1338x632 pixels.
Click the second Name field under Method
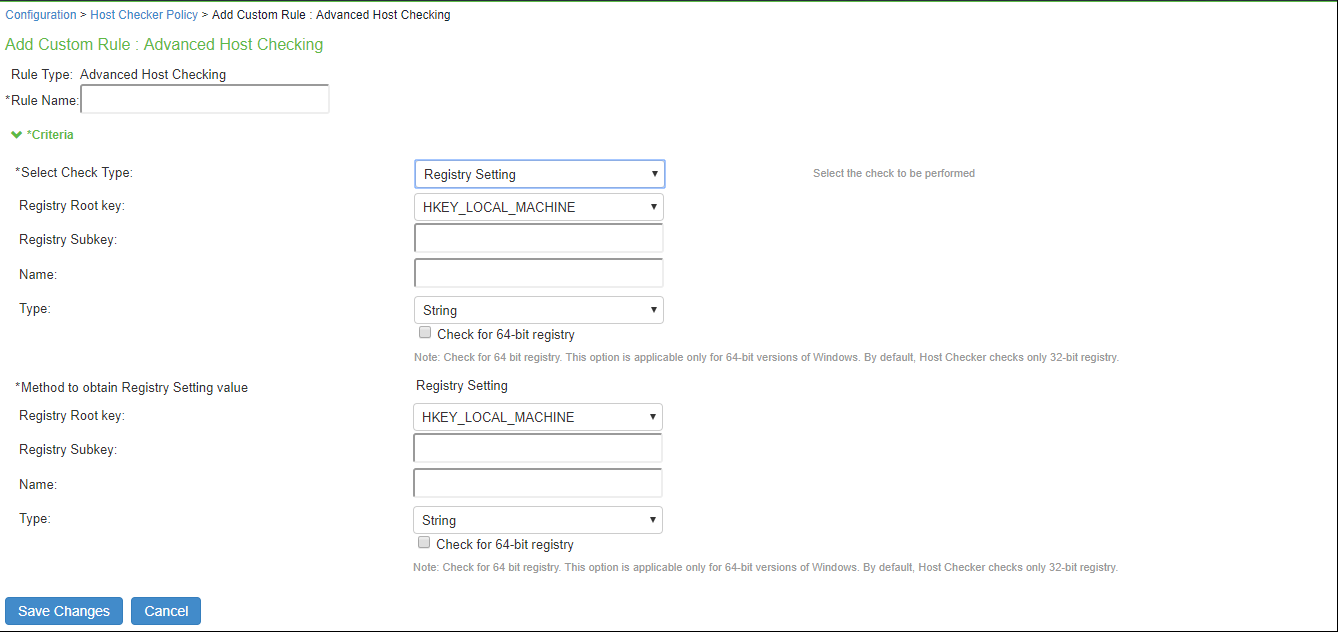538,483
